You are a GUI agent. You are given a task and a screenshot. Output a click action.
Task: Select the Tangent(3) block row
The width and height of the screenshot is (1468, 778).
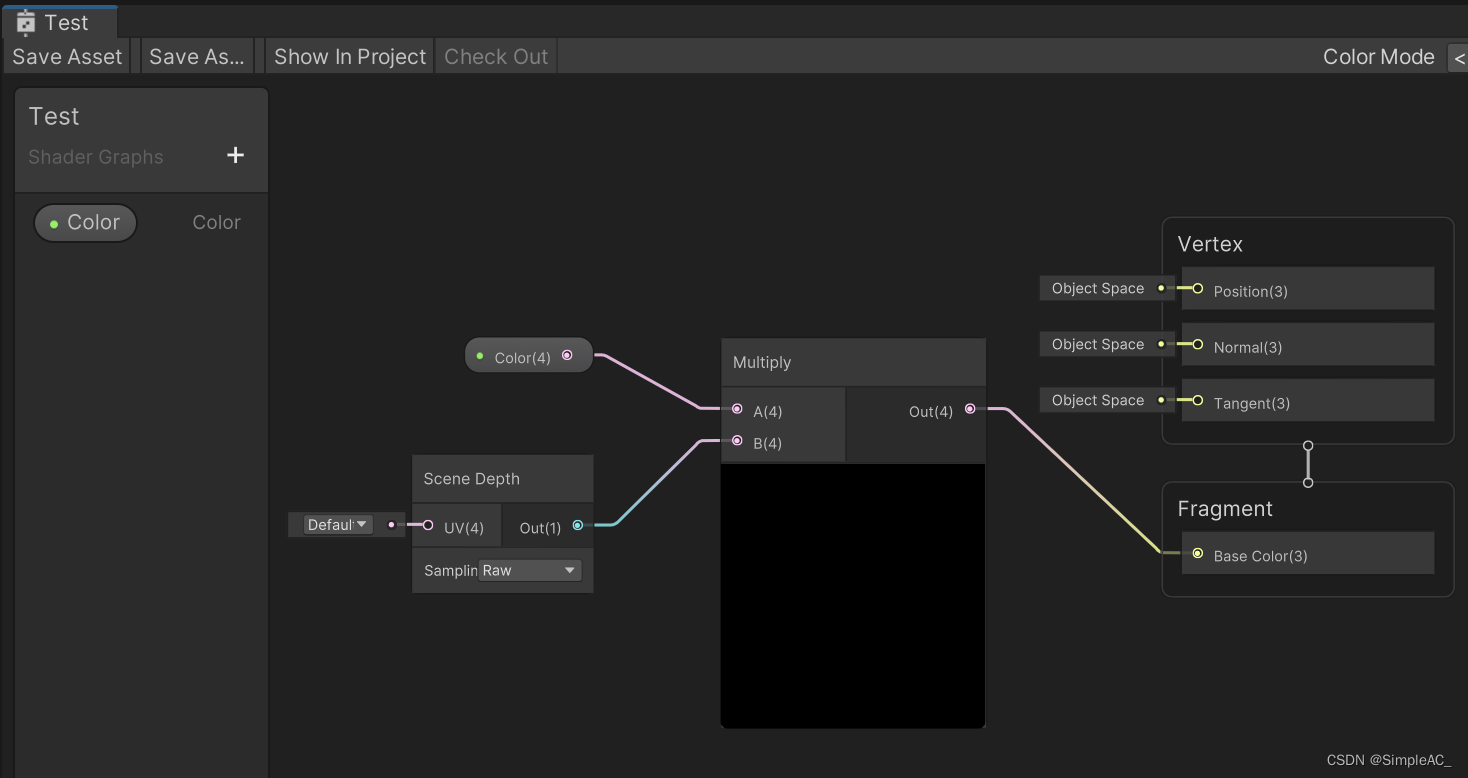[x=1308, y=401]
